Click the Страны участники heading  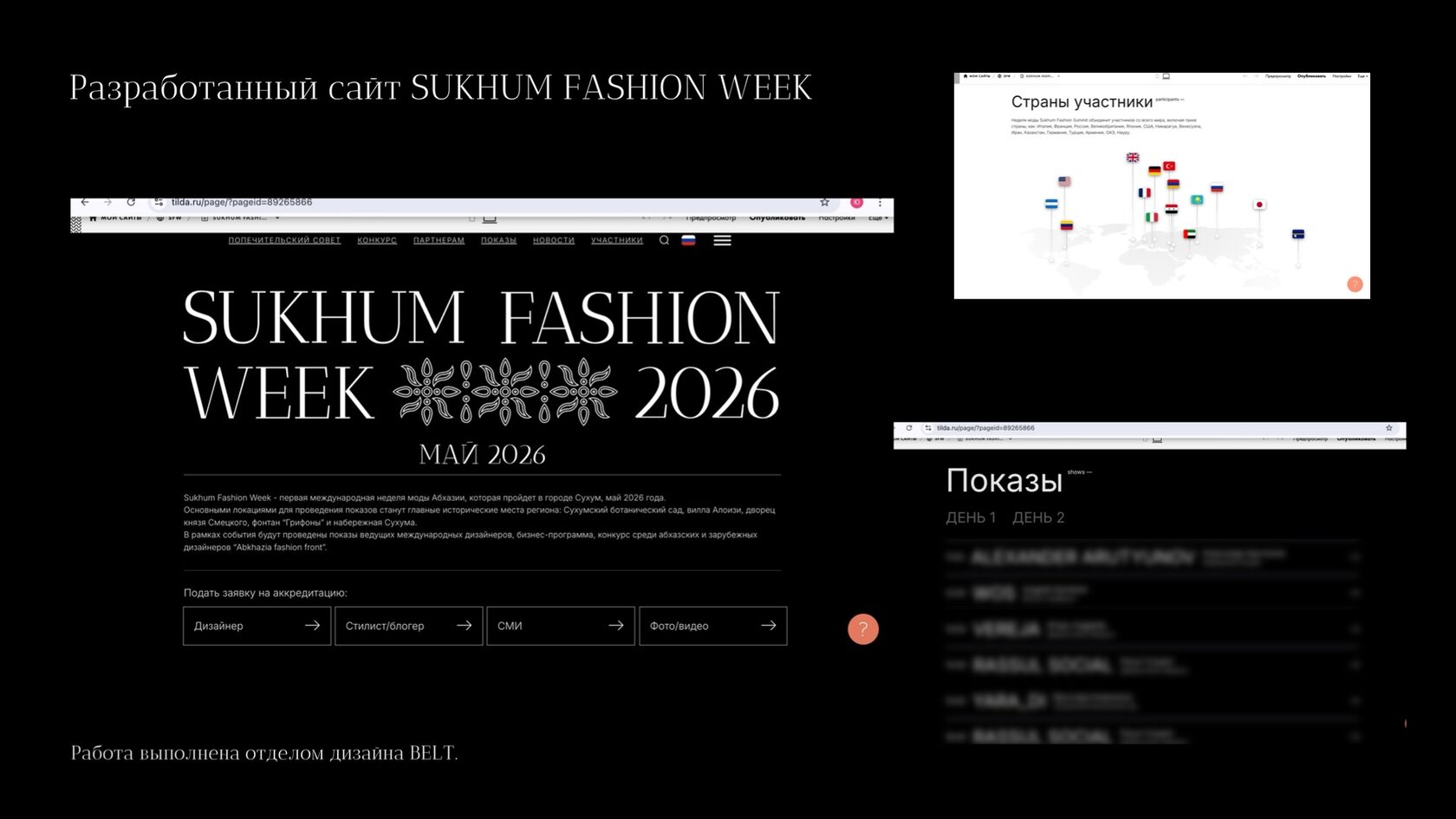[x=1082, y=102]
